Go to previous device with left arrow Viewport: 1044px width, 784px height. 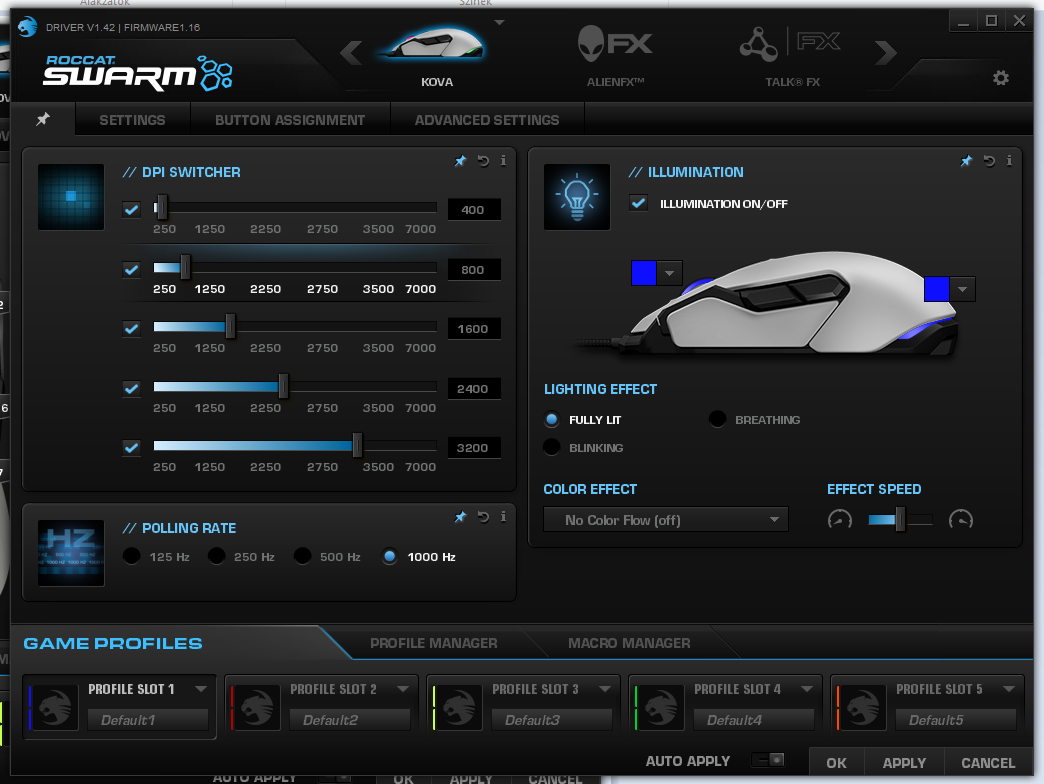coord(351,53)
